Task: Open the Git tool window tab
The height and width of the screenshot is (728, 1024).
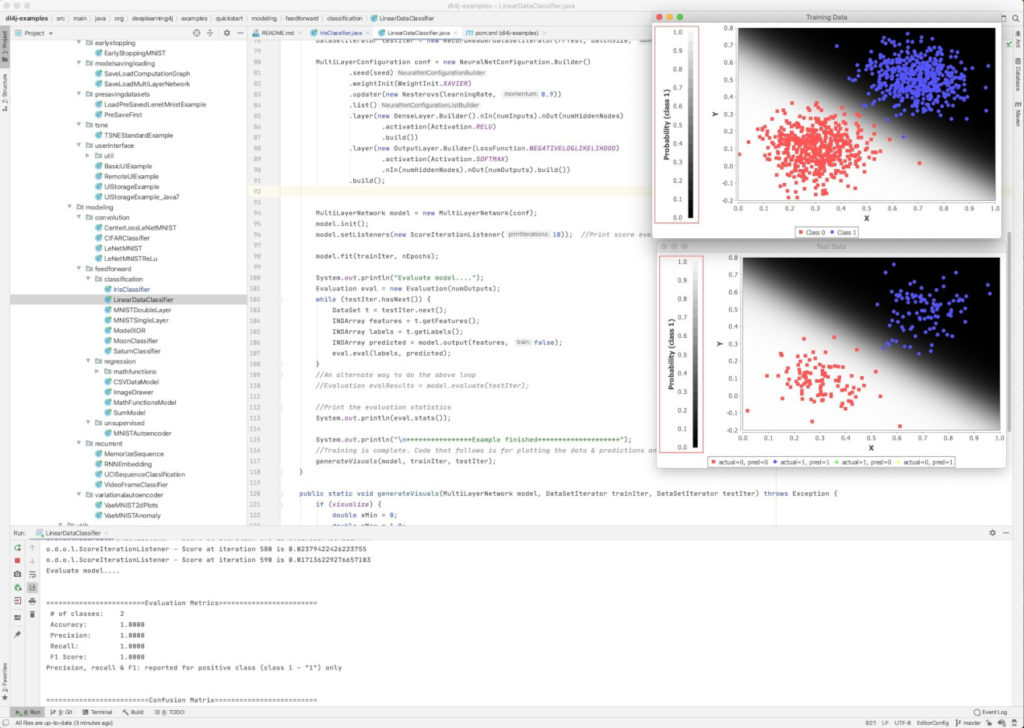Action: click(x=61, y=712)
